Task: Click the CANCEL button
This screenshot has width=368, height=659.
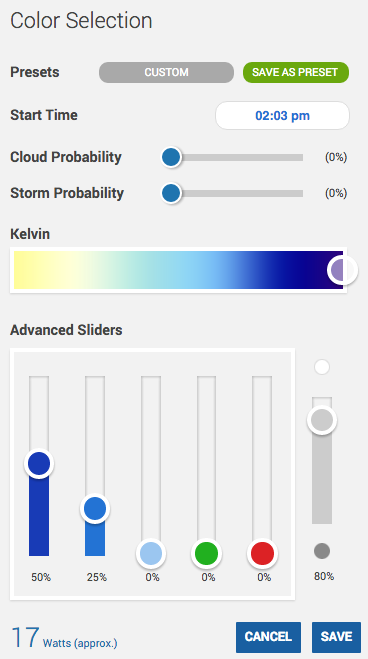Action: click(268, 637)
